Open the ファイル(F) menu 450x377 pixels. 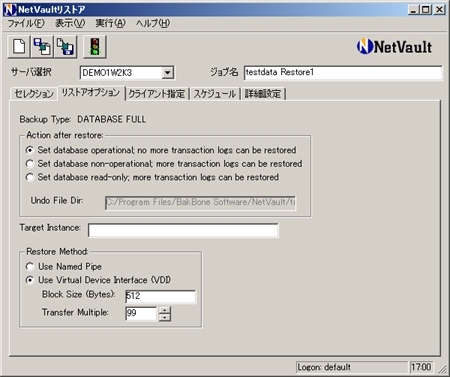tap(26, 23)
